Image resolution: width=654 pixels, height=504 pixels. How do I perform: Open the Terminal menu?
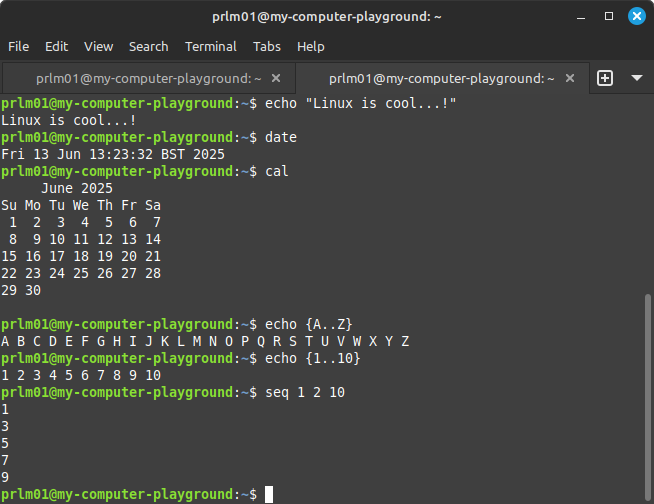click(x=211, y=46)
